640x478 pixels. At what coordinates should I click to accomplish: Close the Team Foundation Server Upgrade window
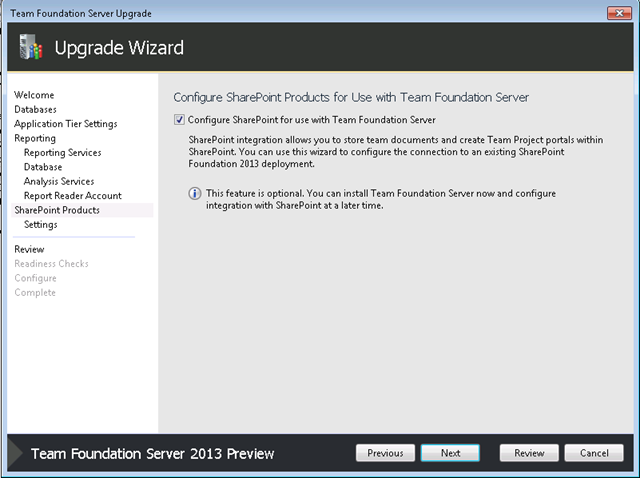pos(619,13)
